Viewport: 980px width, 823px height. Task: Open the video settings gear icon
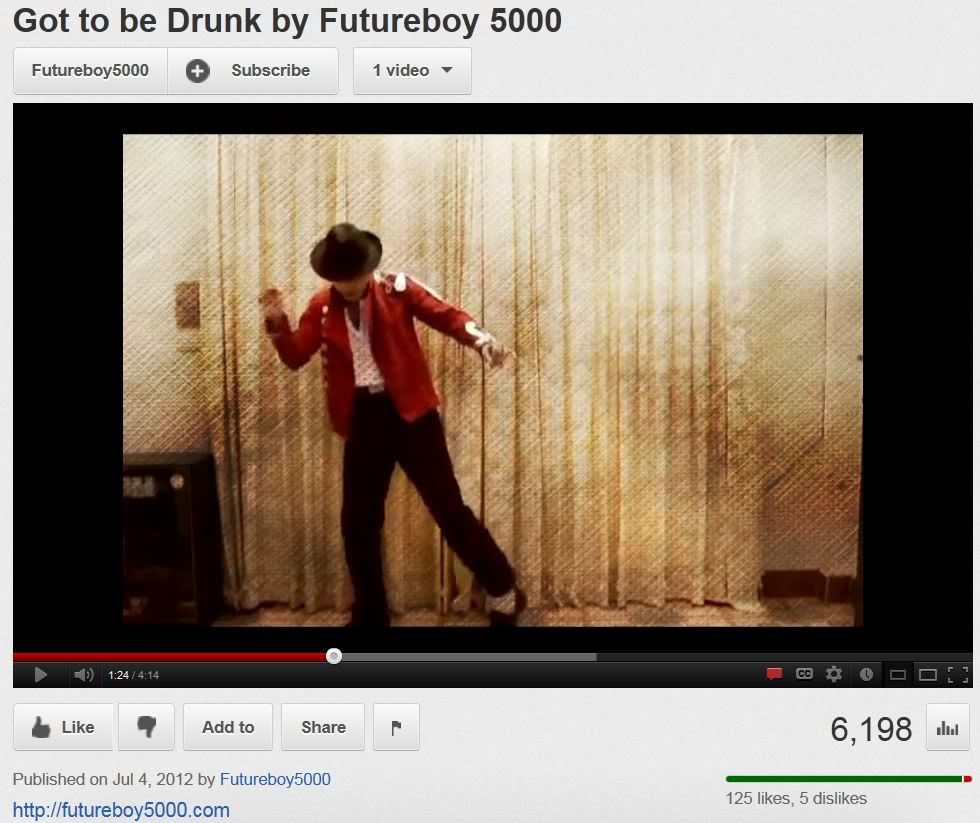click(834, 674)
